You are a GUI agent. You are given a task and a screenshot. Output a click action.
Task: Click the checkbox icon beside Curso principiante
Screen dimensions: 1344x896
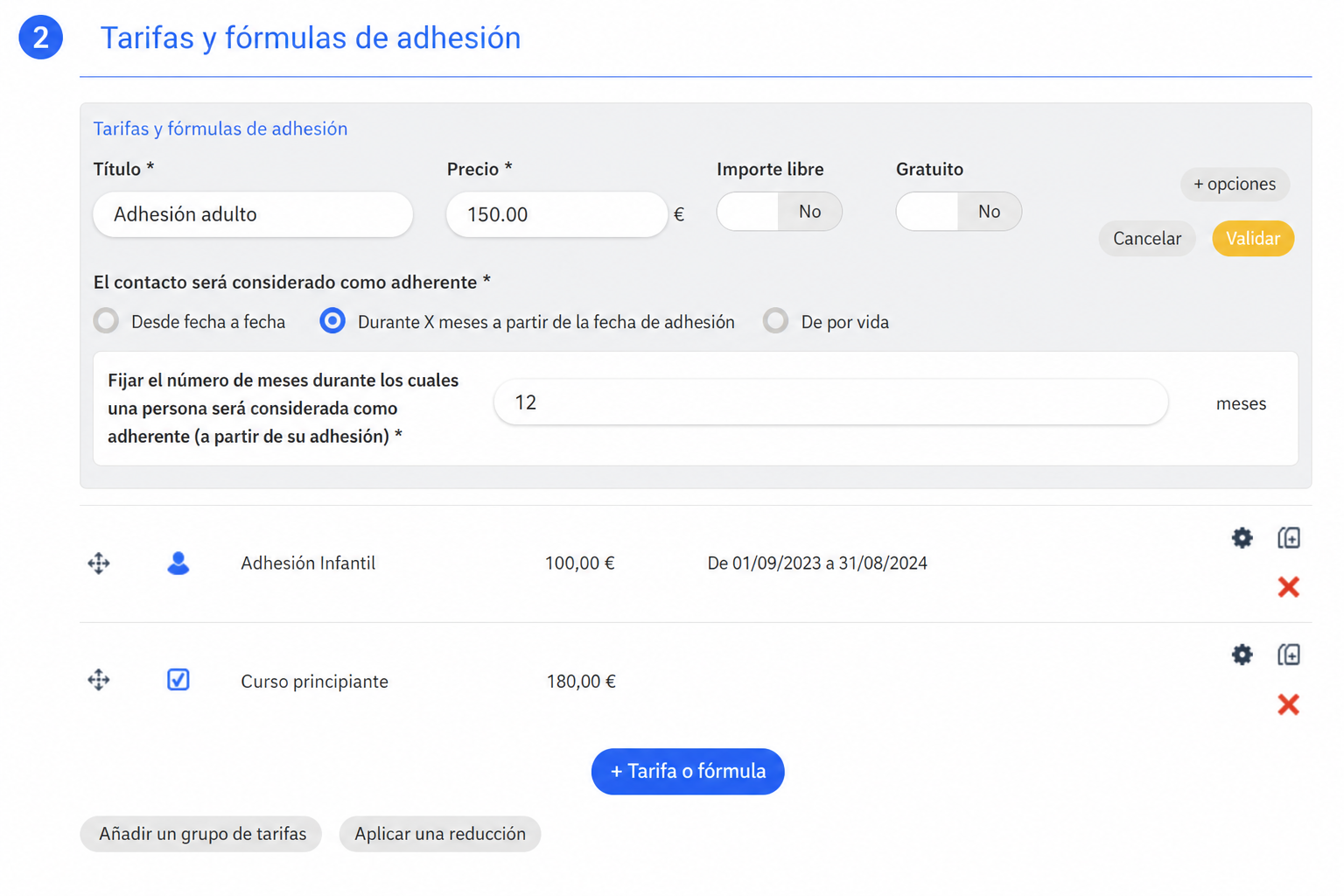pos(178,680)
